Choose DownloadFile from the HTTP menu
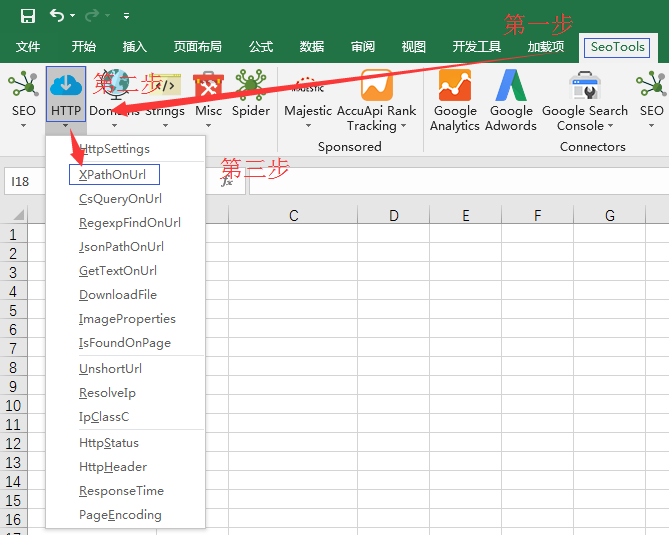 click(125, 295)
